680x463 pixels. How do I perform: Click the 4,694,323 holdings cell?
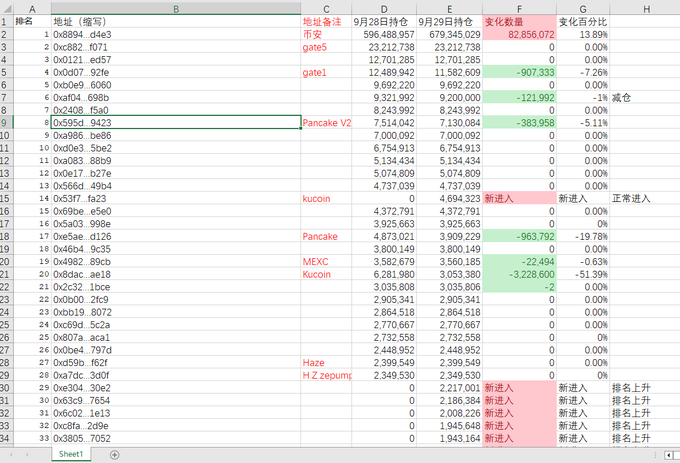[449, 199]
